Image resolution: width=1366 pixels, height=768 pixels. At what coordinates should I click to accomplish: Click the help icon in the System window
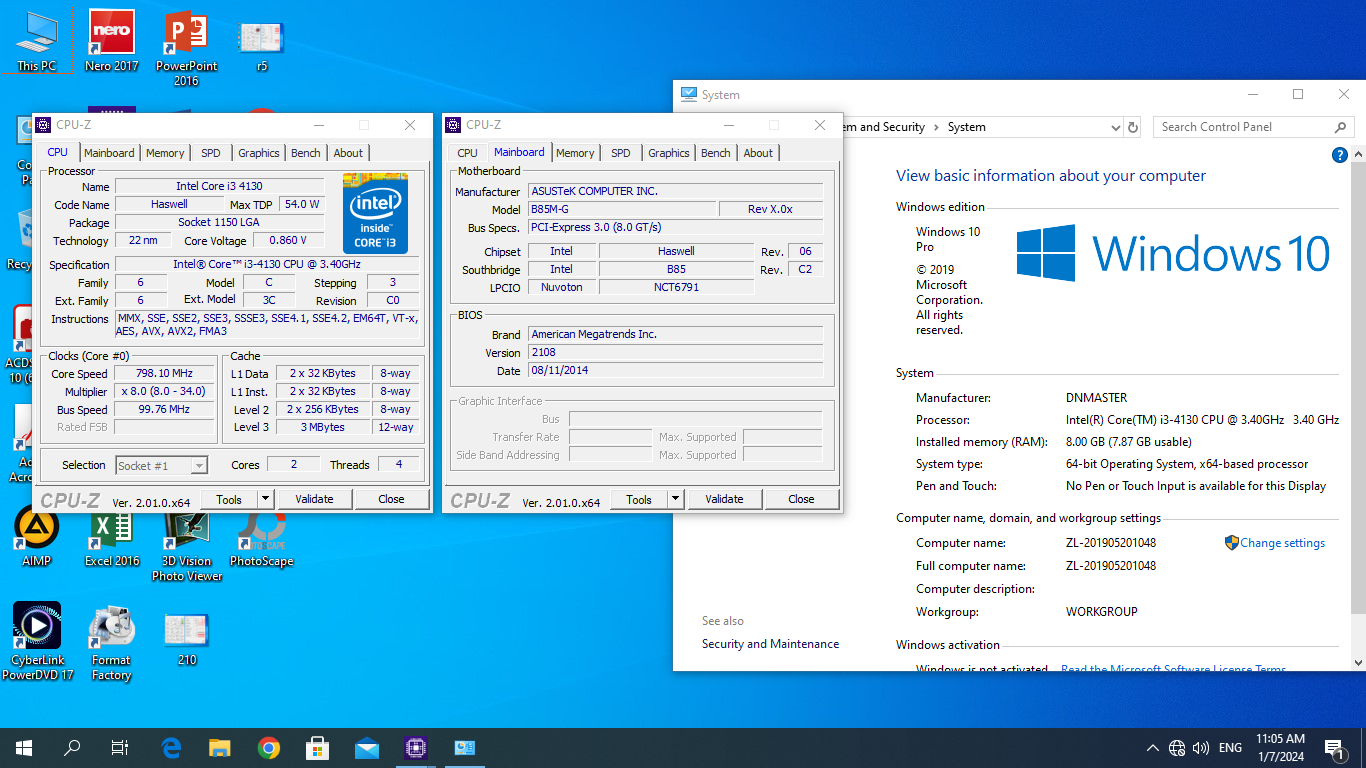tap(1340, 155)
